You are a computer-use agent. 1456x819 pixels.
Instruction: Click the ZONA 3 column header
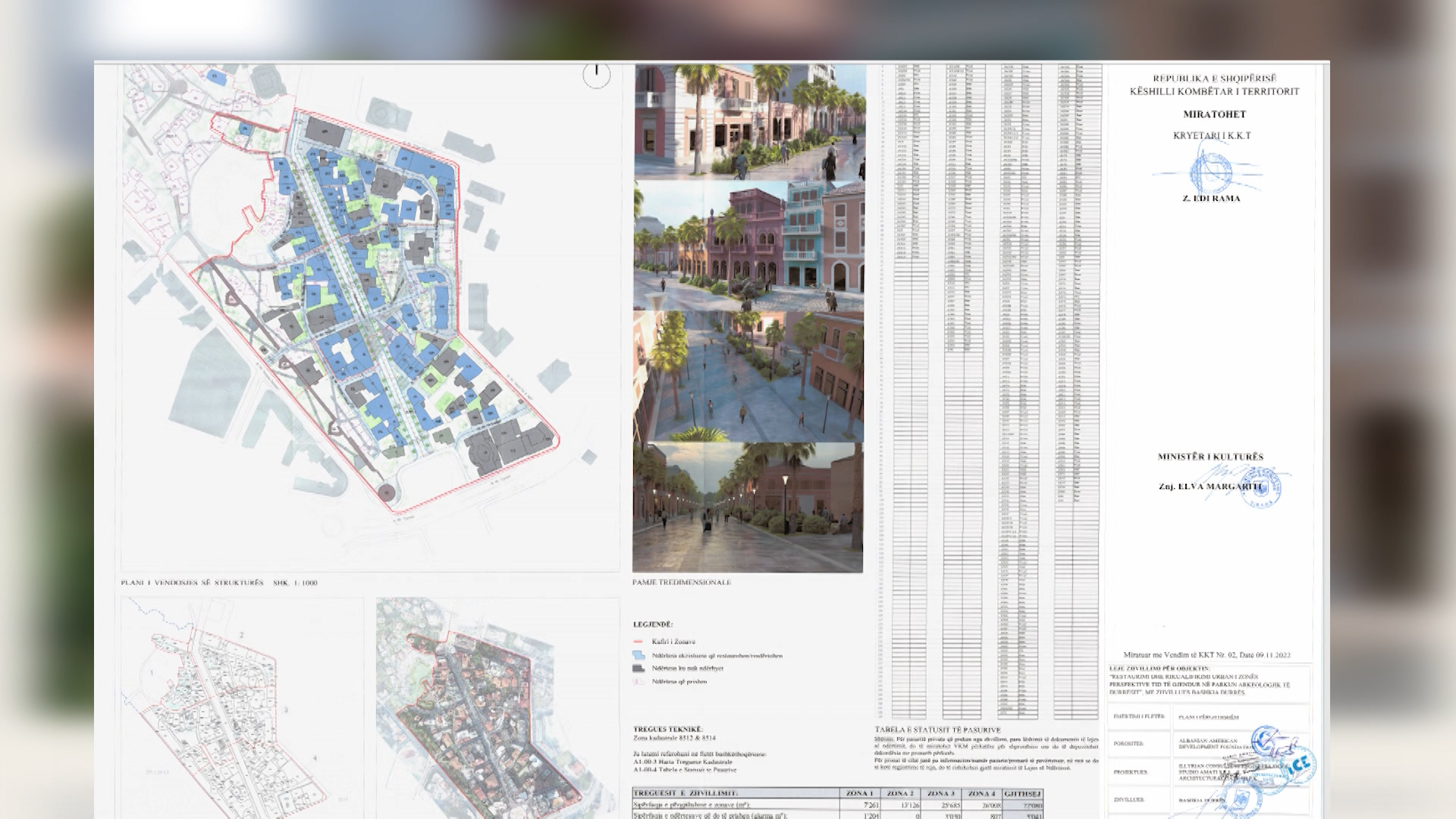(941, 793)
